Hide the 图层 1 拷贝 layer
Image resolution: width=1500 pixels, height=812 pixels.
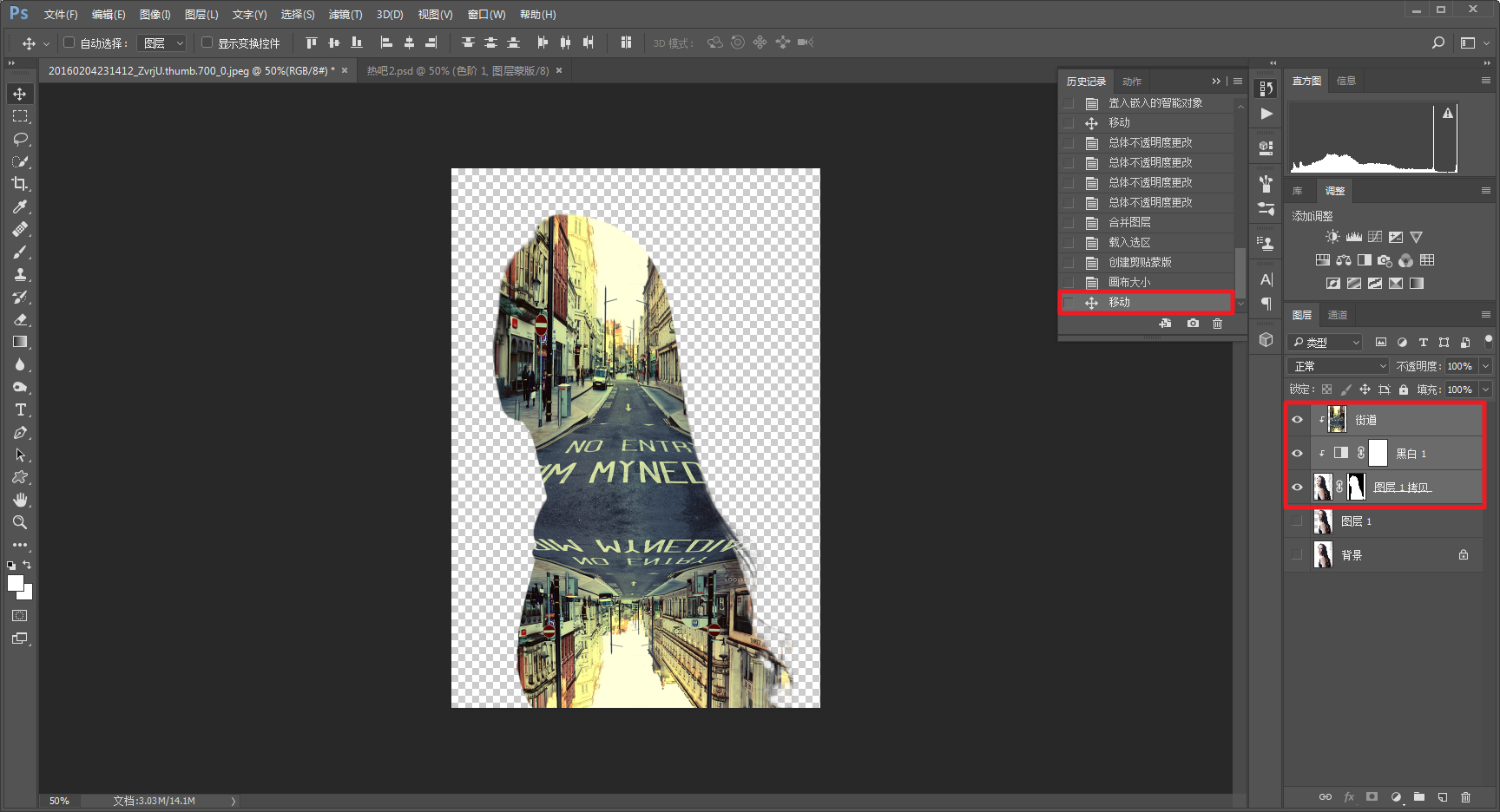pyautogui.click(x=1298, y=488)
